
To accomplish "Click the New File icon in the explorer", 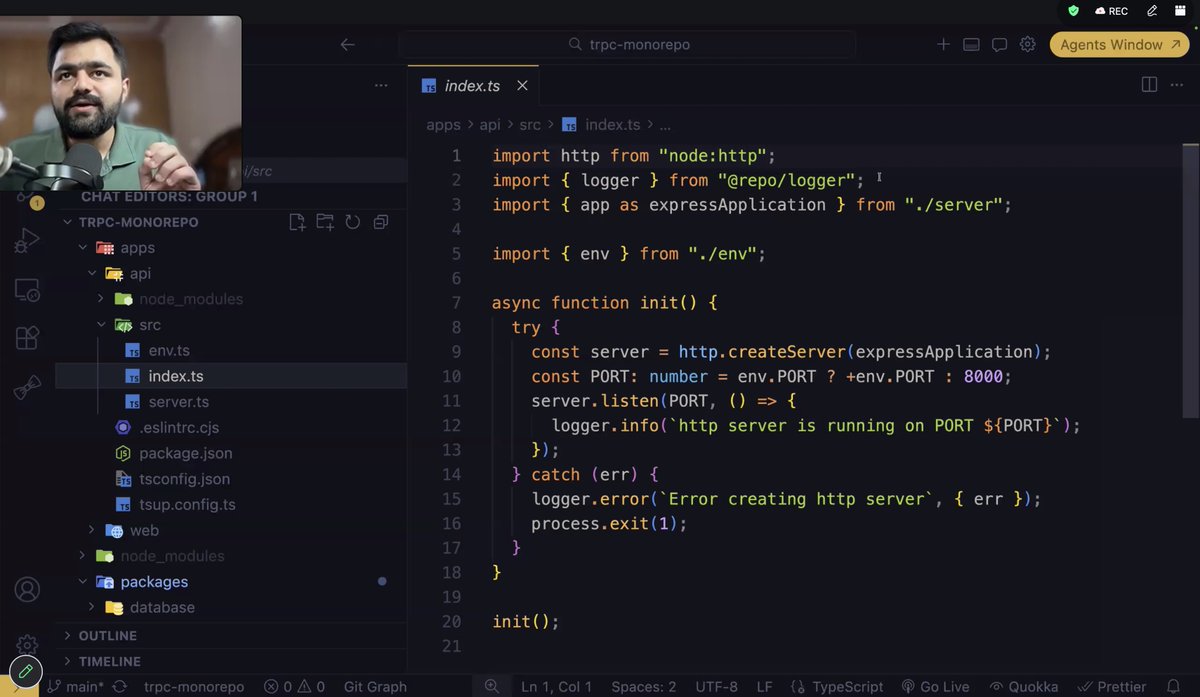I will (x=296, y=222).
